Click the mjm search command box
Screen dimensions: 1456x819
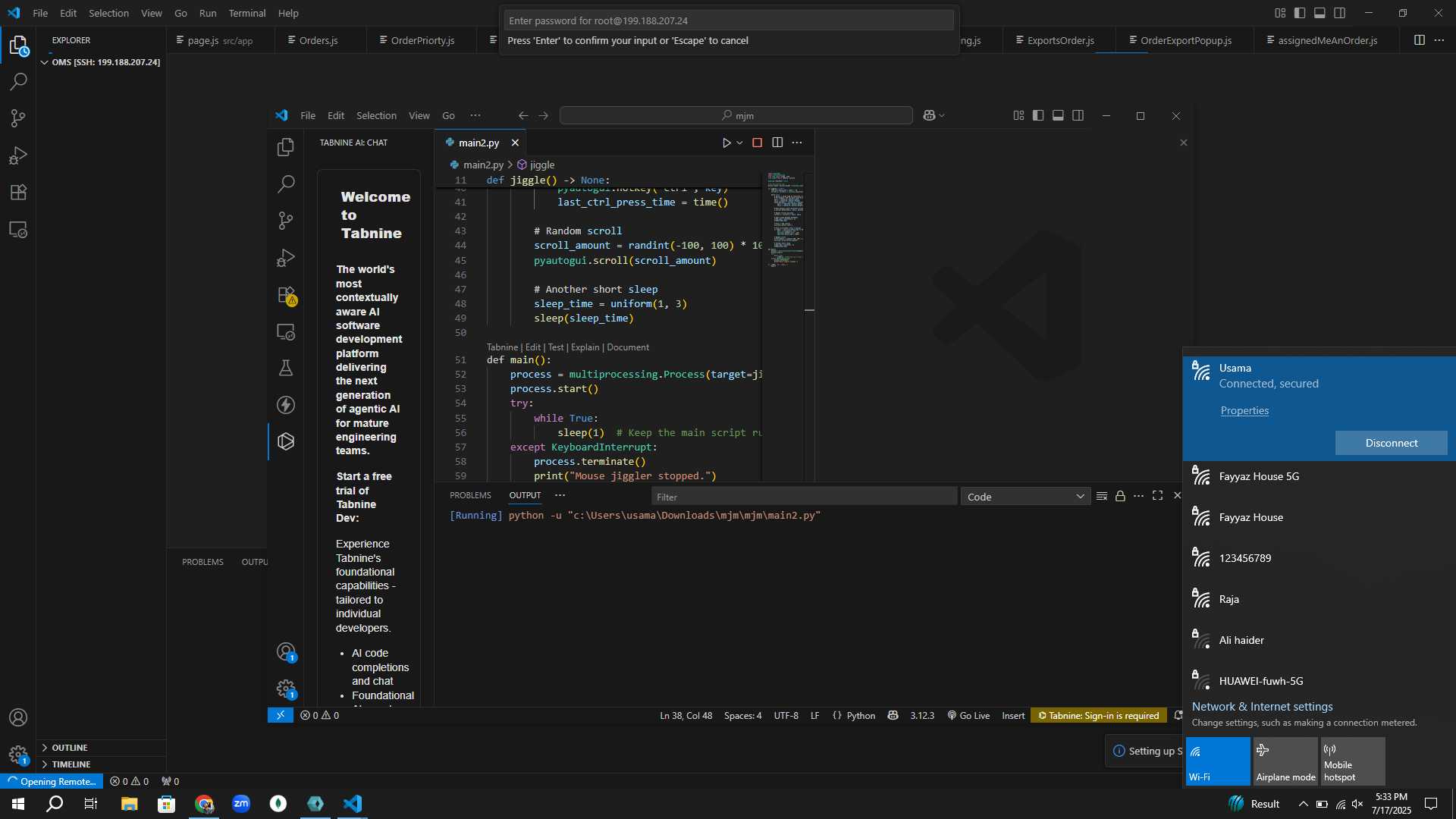tap(736, 115)
